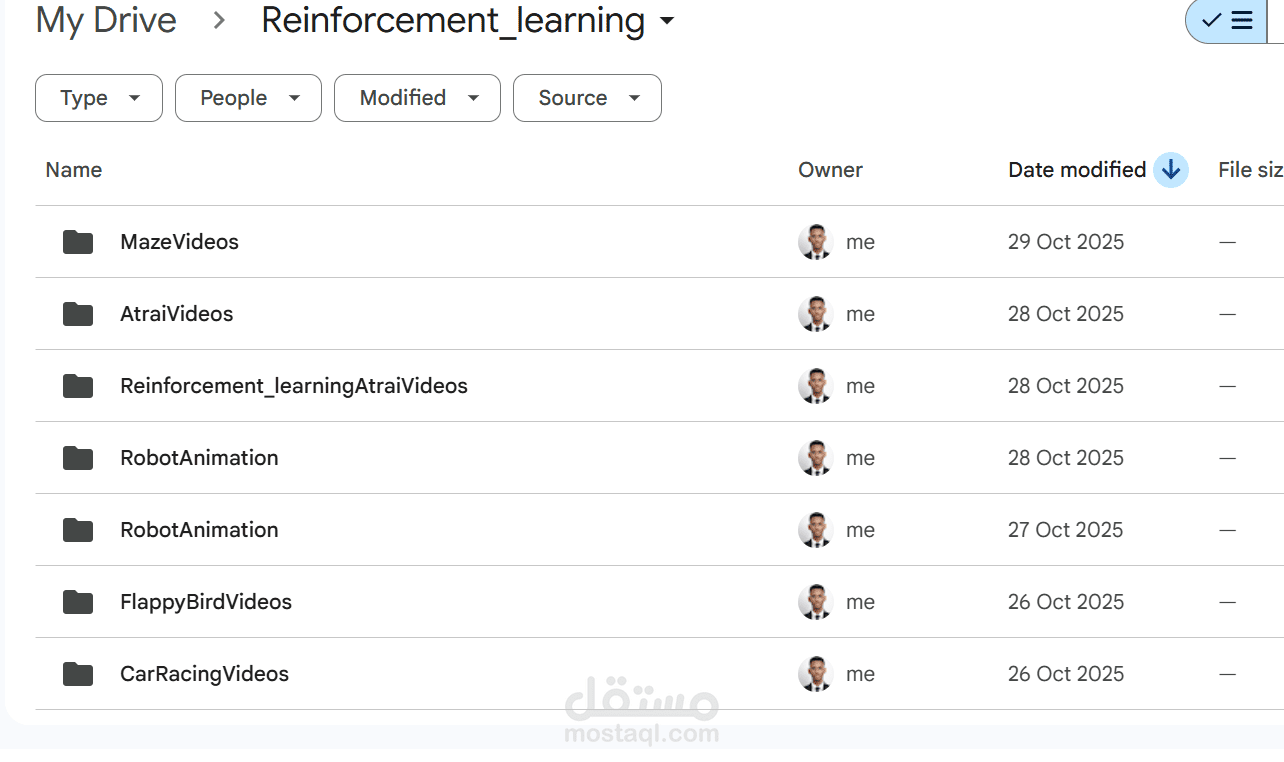
Task: Click owner avatar in CarRacingVideos row
Action: 816,674
